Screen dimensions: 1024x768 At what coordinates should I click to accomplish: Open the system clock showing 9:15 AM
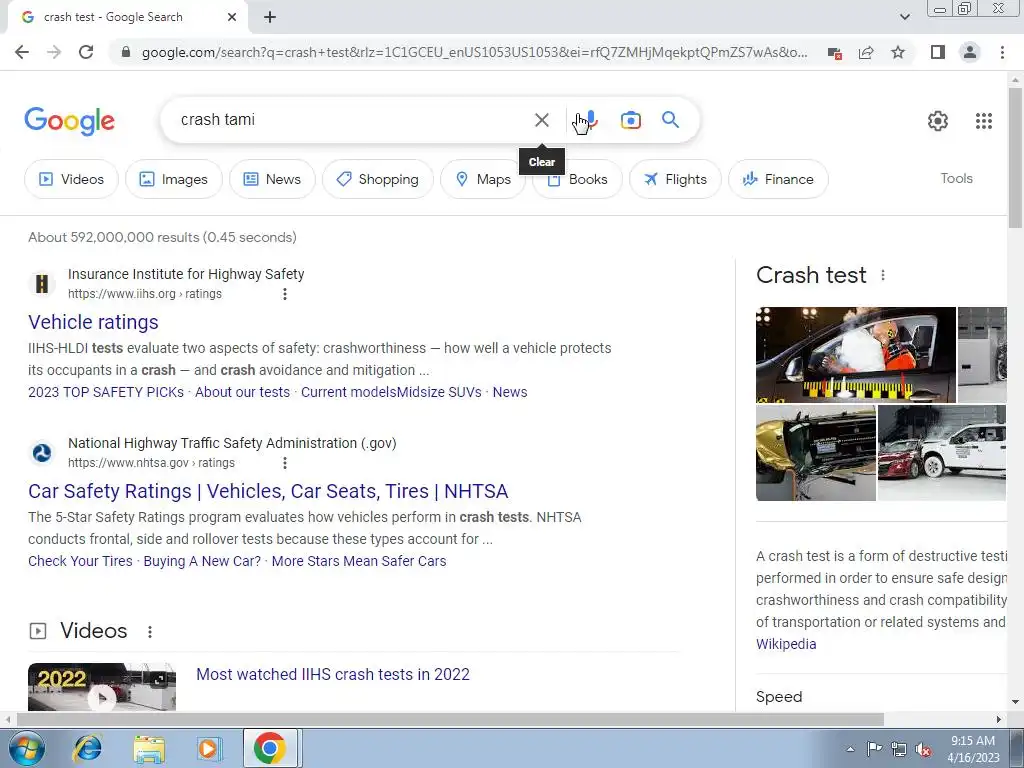973,749
